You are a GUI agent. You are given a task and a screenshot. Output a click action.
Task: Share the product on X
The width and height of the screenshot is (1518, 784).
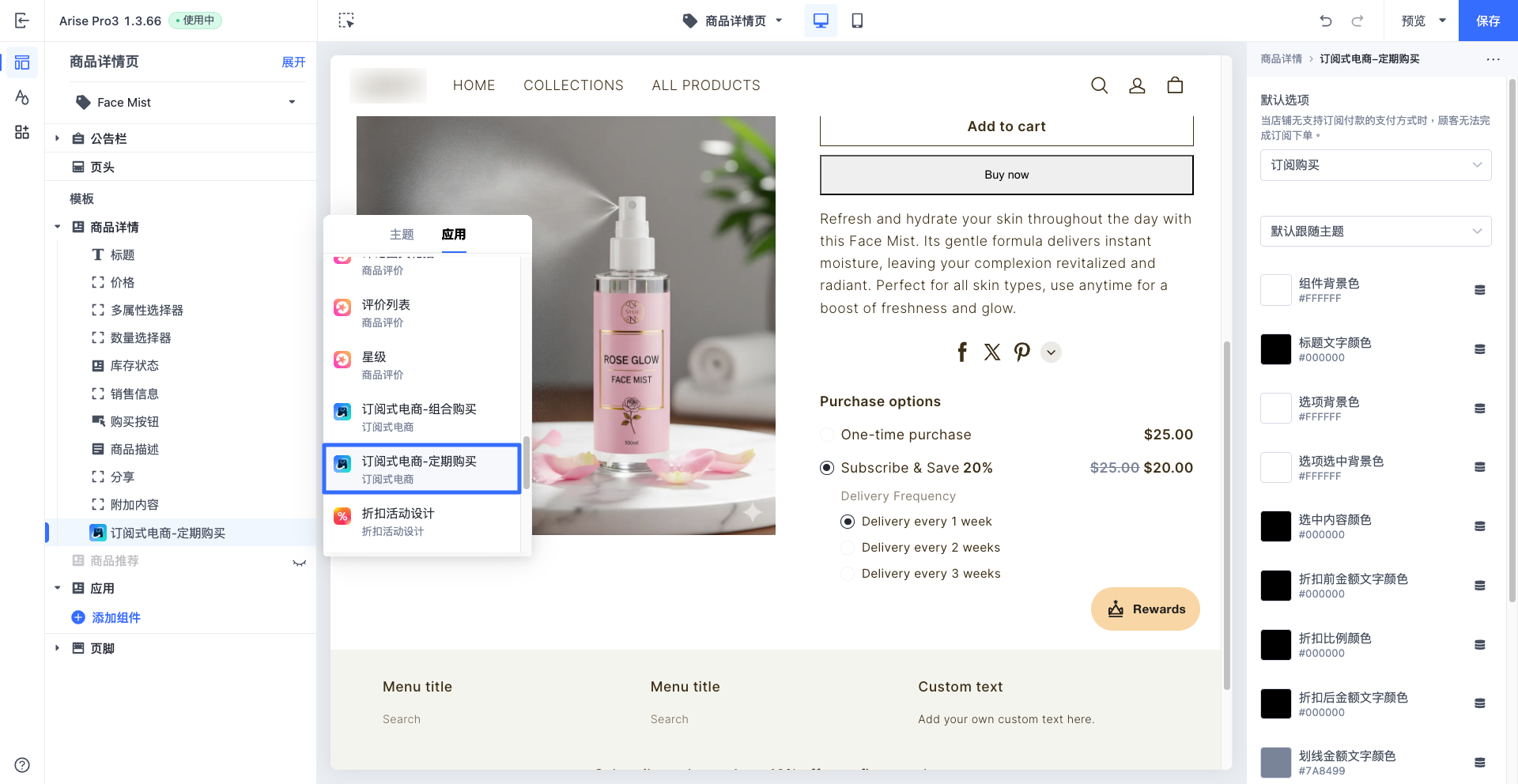point(992,352)
